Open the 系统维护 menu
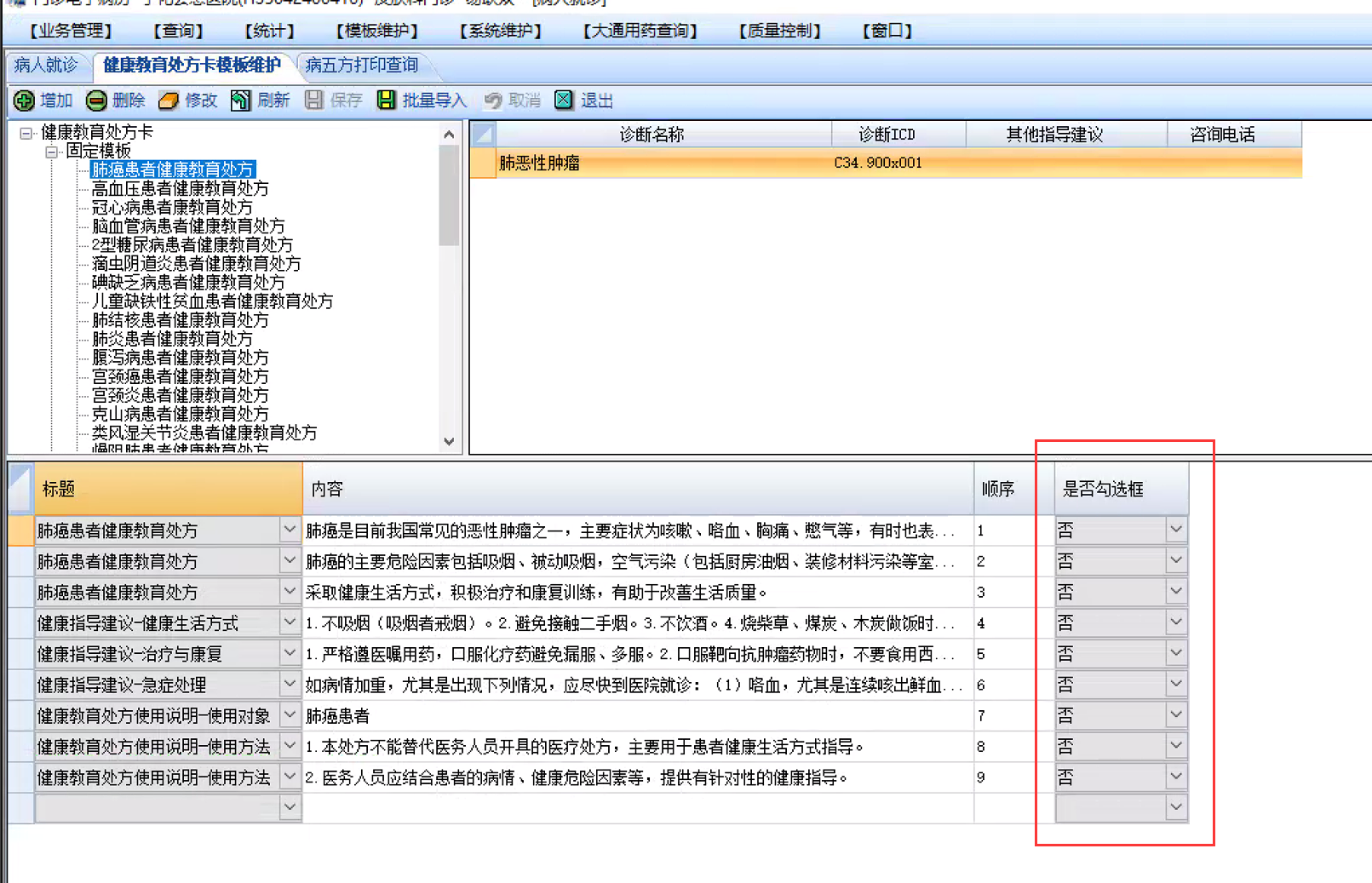 point(501,32)
